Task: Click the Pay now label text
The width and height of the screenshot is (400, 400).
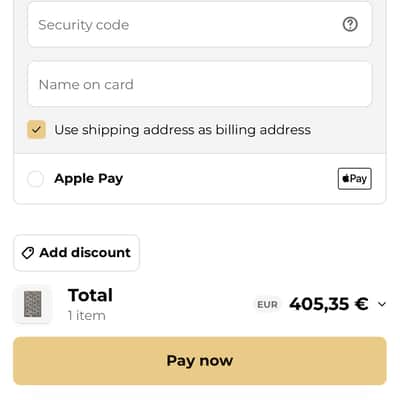Action: [200, 361]
